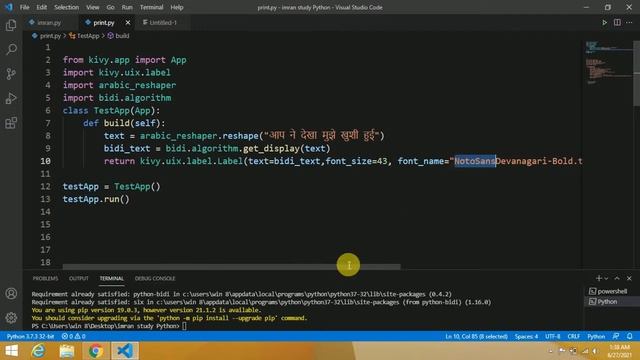Click 'testApp.run()' on line 13
The height and width of the screenshot is (360, 640).
[96, 199]
